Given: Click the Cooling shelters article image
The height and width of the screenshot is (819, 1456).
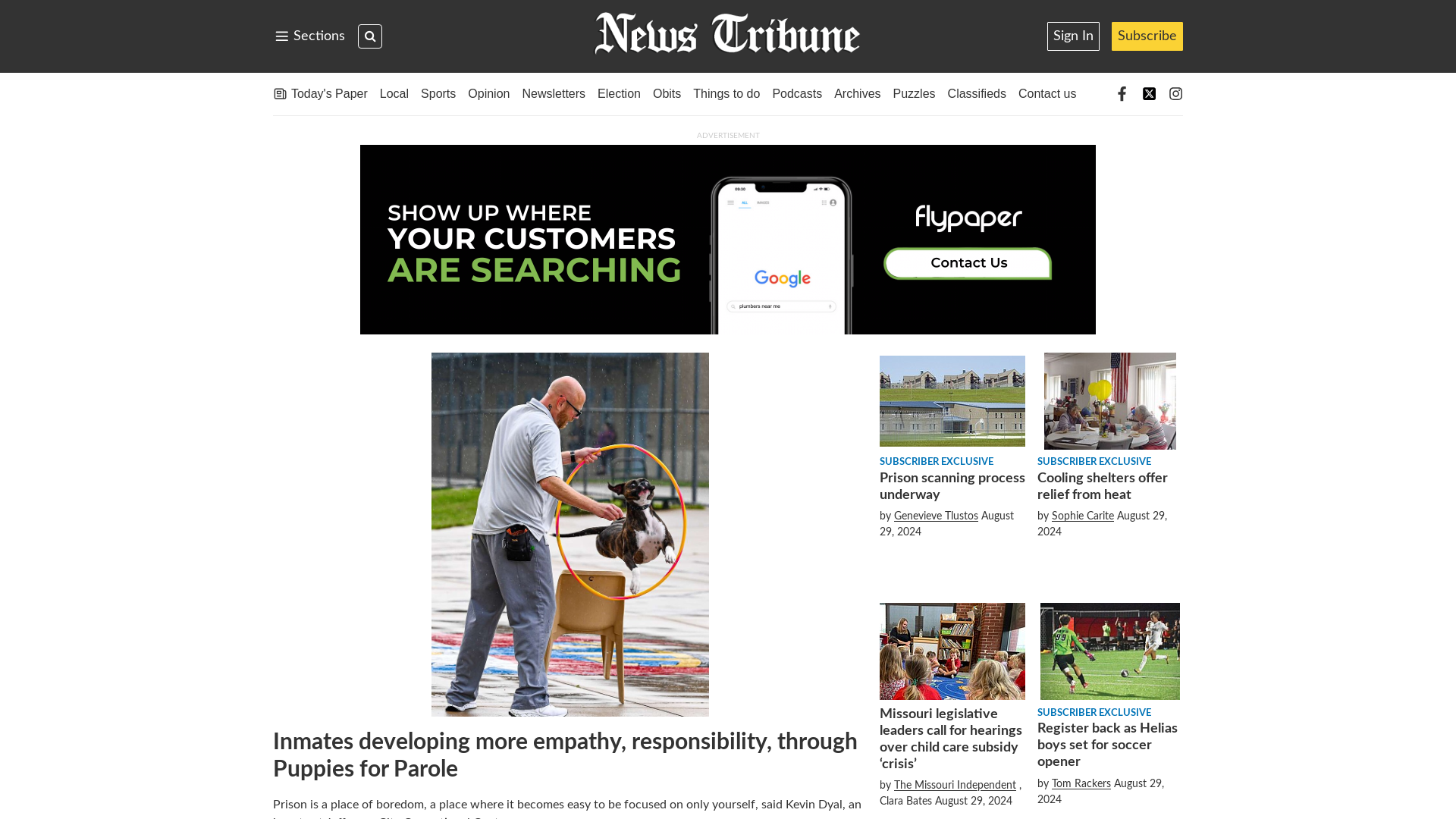Looking at the screenshot, I should (x=1110, y=400).
